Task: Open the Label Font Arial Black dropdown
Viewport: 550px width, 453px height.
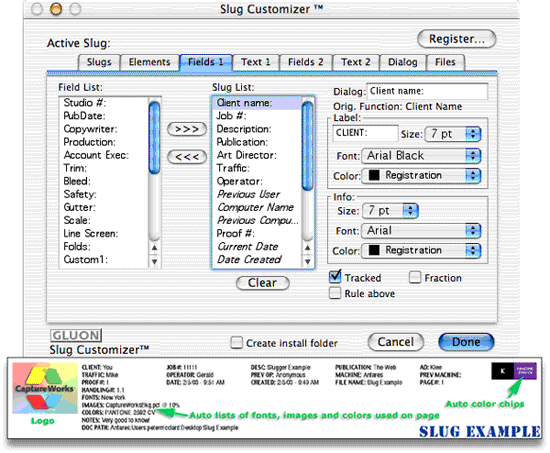Action: coord(421,156)
